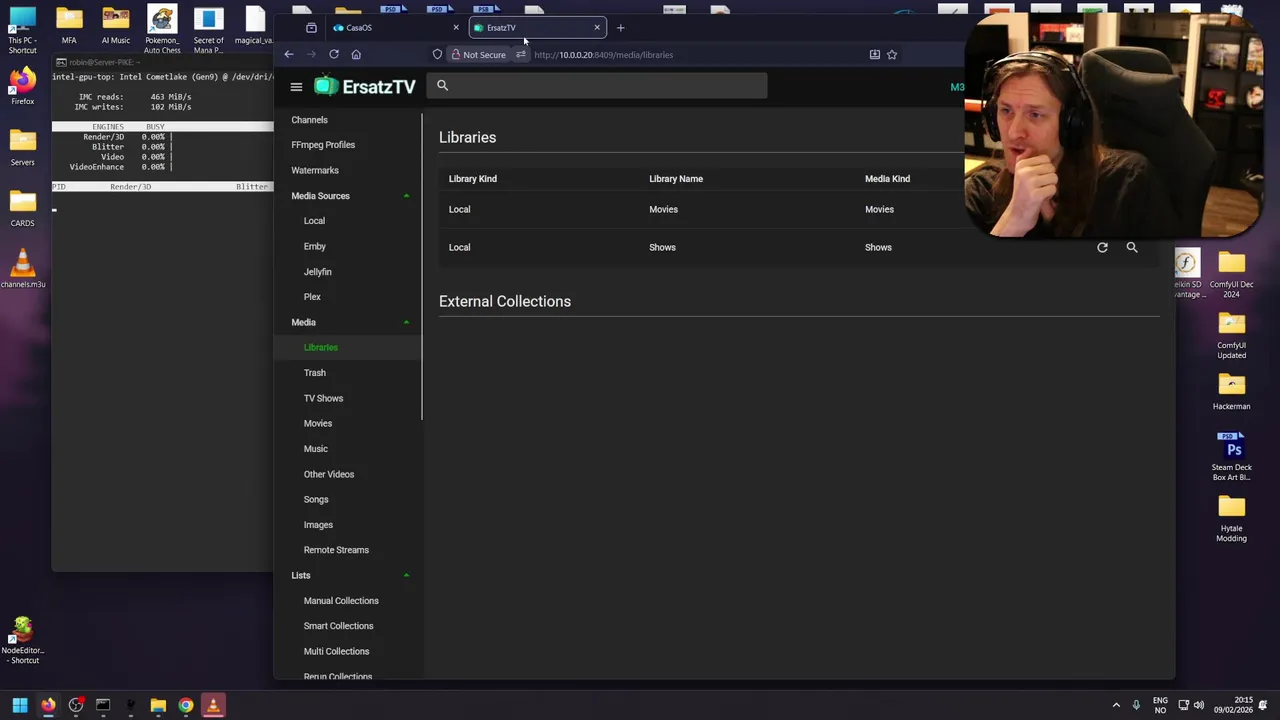Show hidden system tray icons chevron

(x=1116, y=705)
